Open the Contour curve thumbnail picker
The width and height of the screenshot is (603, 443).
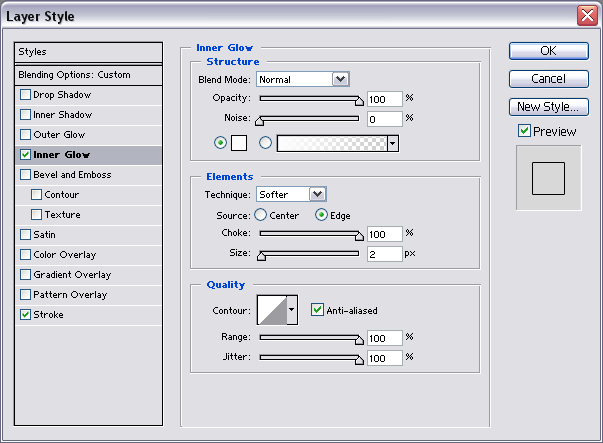271,311
